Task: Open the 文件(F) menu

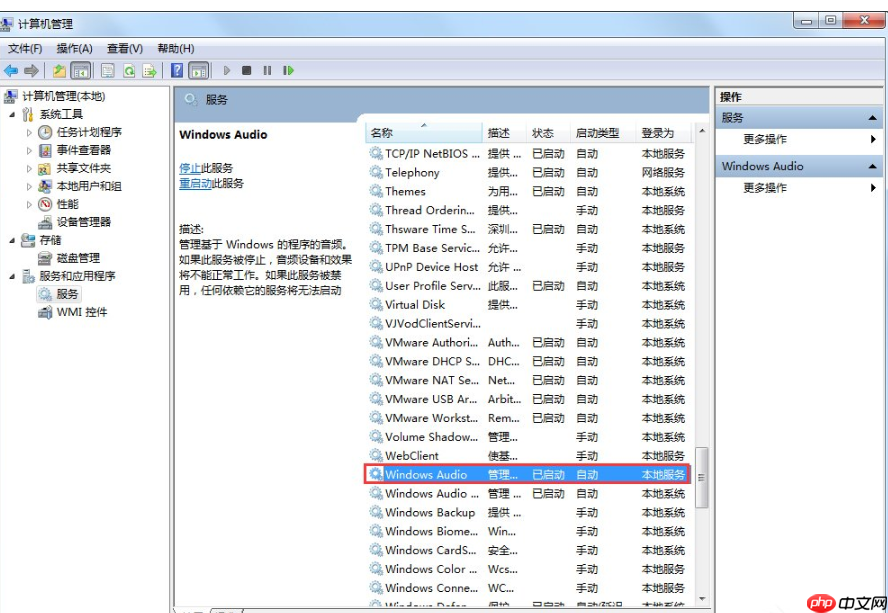Action: click(25, 48)
